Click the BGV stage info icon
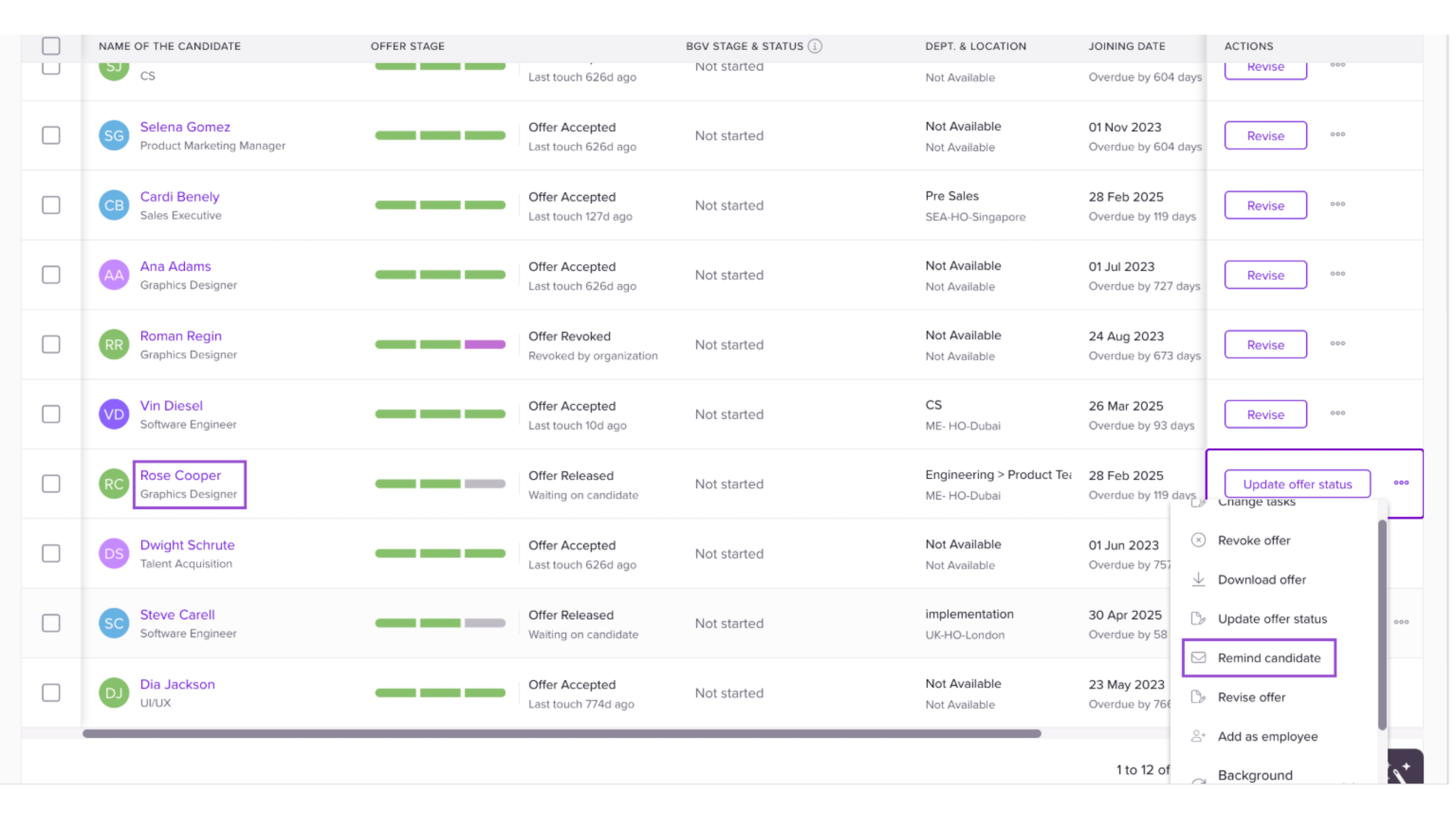 [814, 46]
